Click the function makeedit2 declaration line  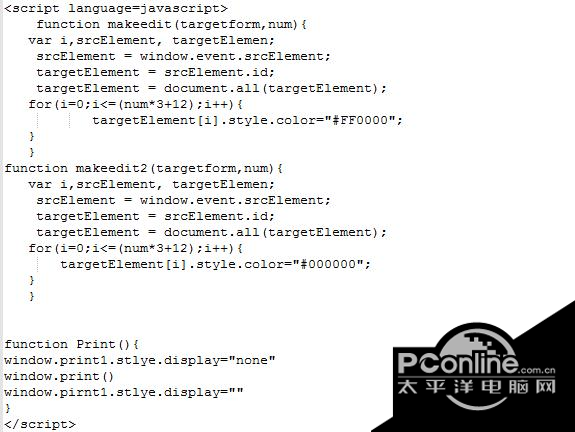pos(143,168)
